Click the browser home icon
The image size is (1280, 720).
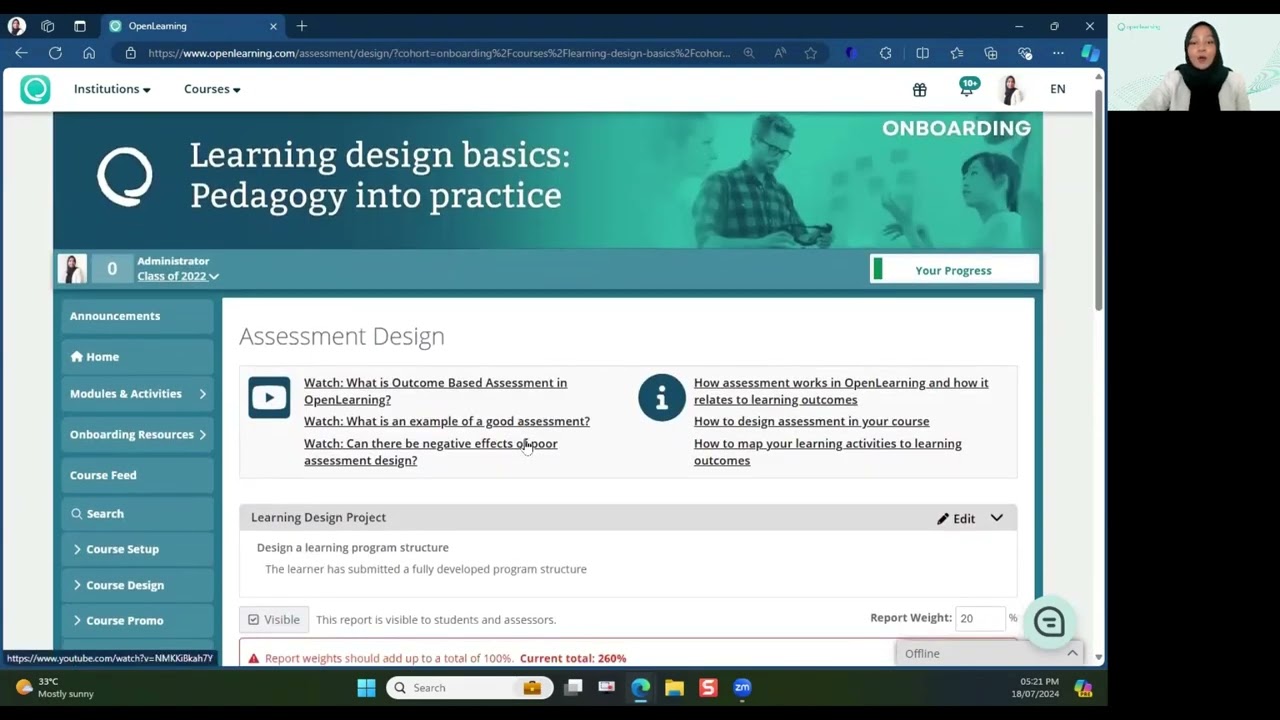(89, 53)
